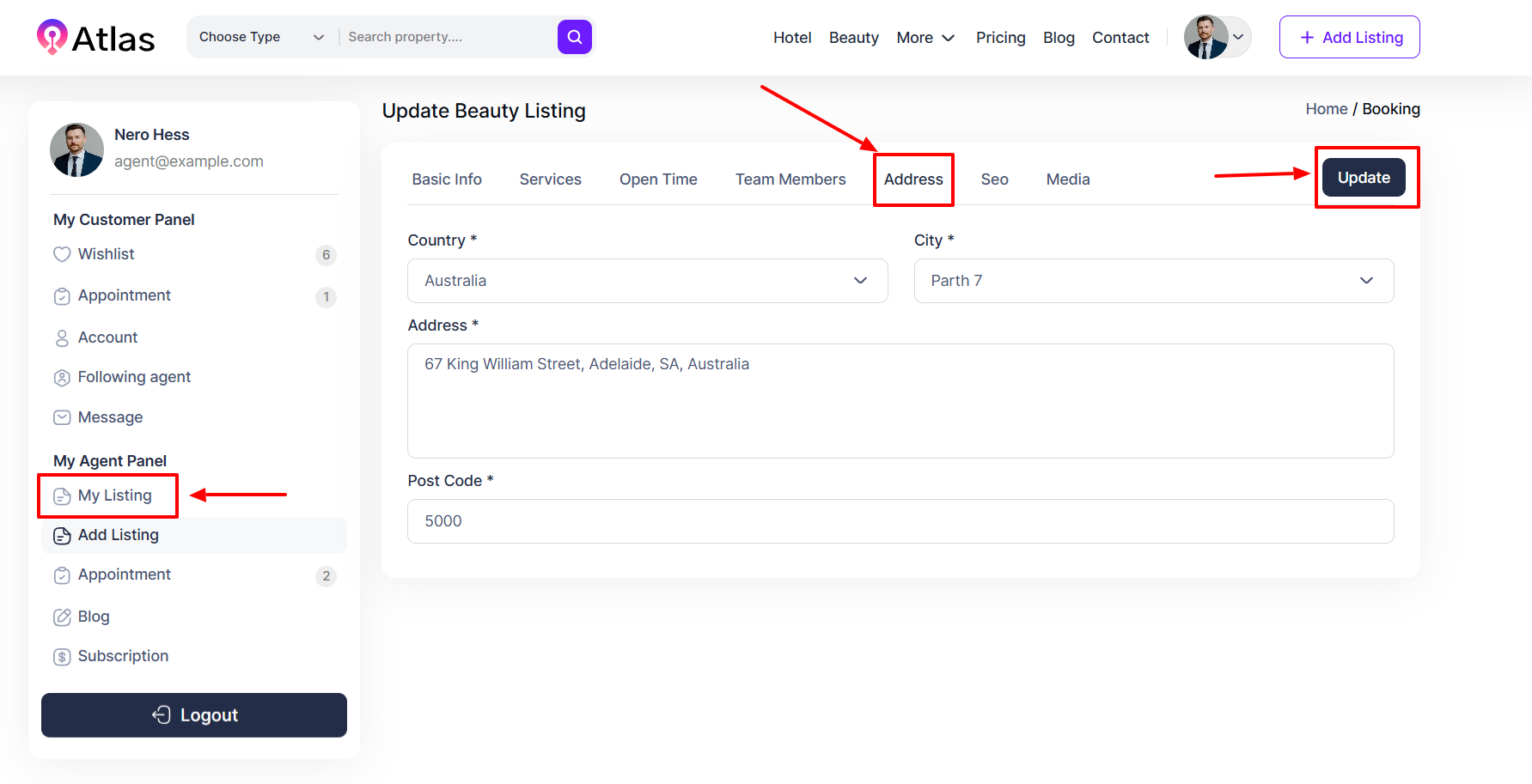
Task: Click the My Listing document icon
Action: tap(62, 496)
